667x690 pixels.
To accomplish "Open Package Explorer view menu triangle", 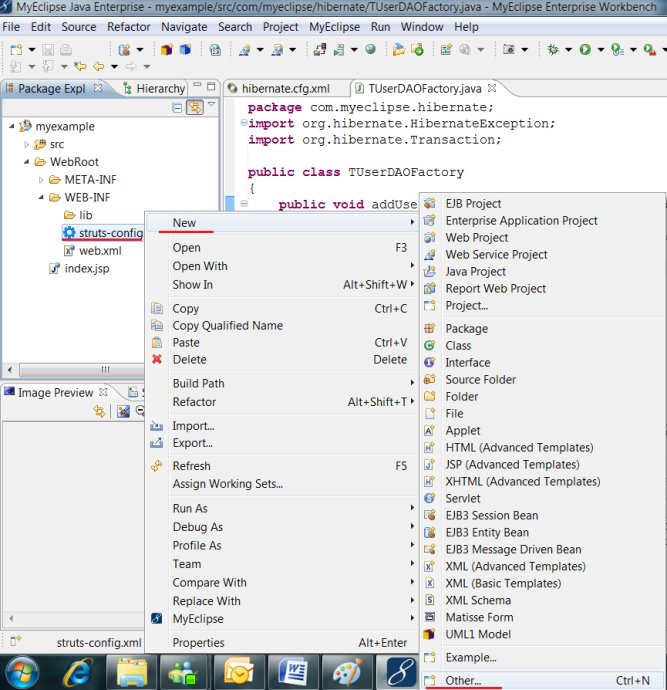I will [x=211, y=104].
